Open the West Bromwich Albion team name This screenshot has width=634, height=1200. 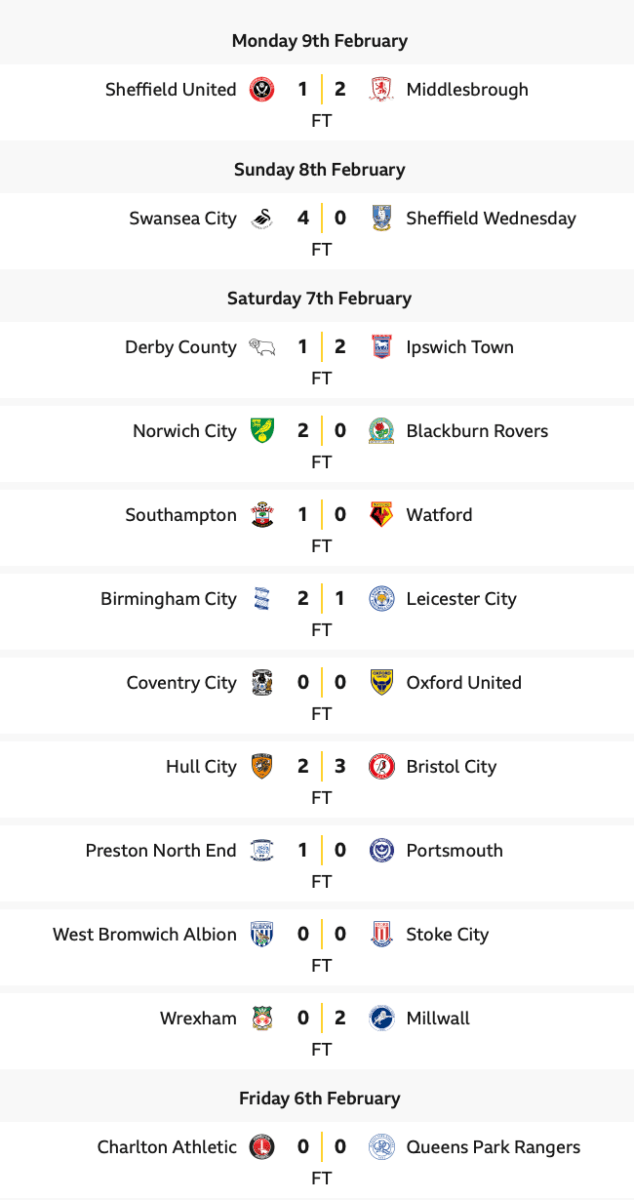(x=145, y=935)
